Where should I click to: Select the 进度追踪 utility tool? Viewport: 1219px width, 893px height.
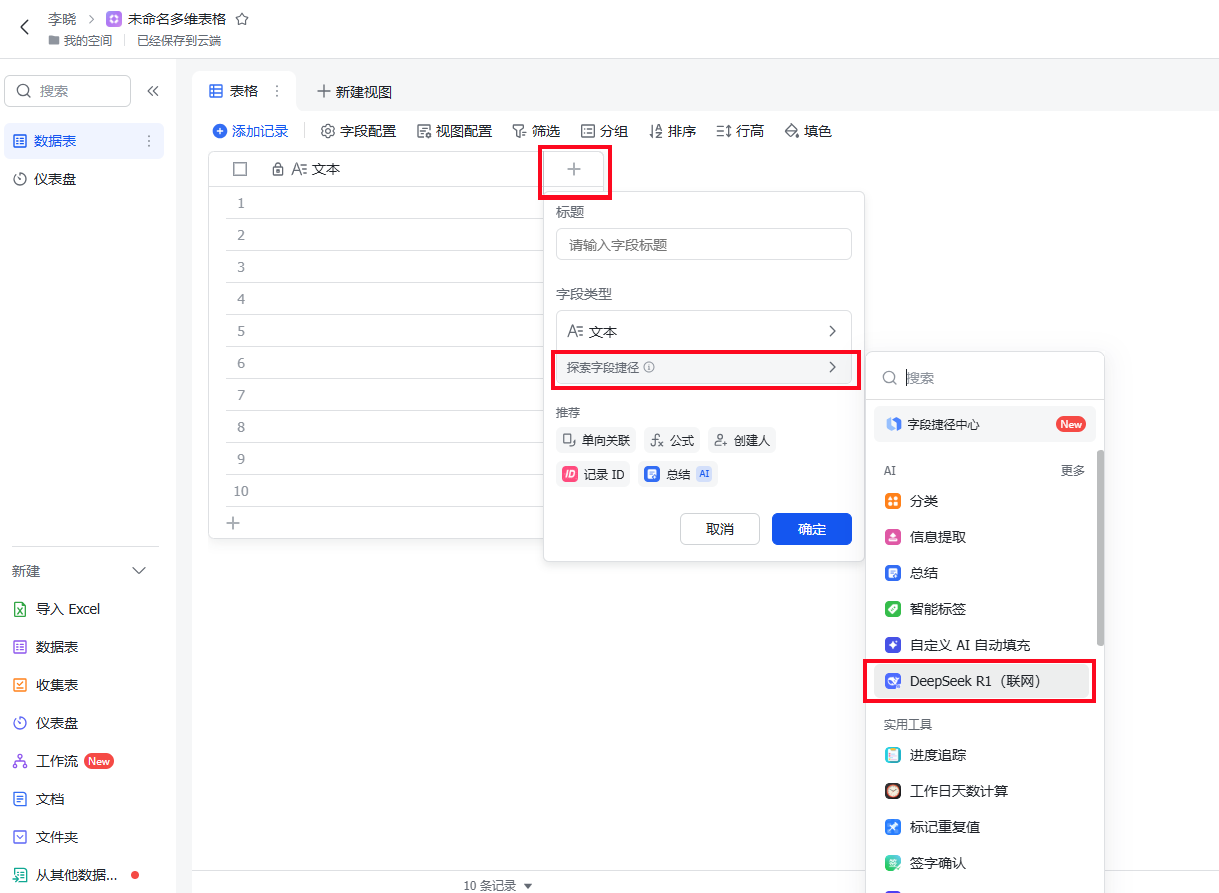coord(937,755)
